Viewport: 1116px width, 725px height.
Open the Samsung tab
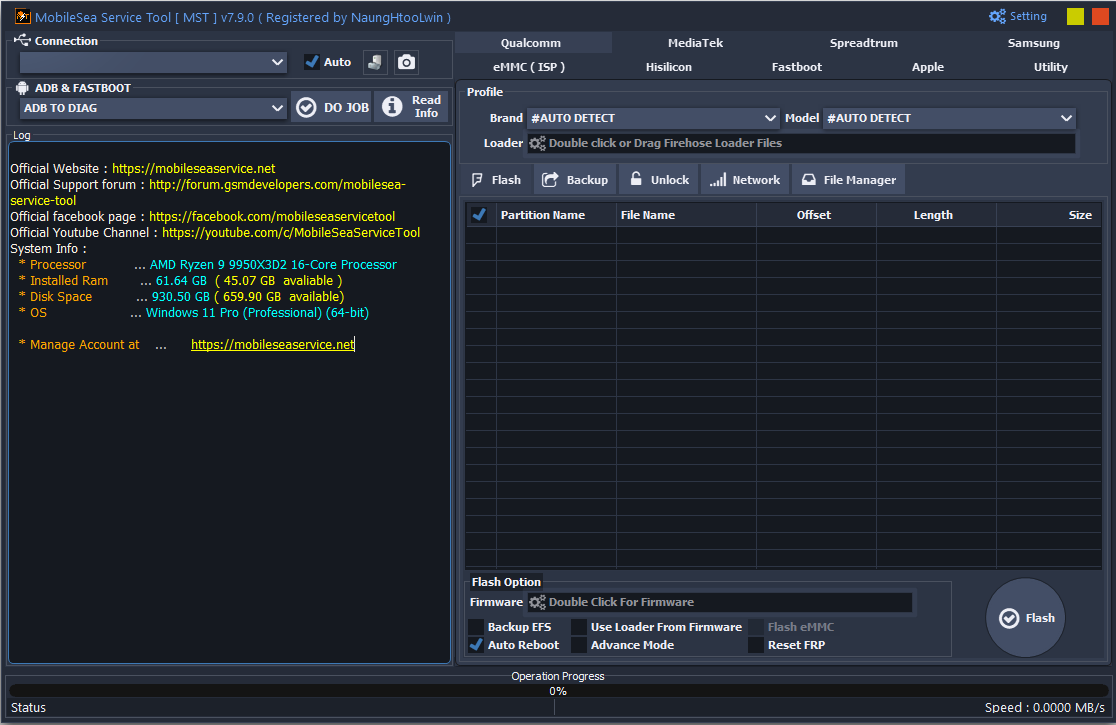1033,43
